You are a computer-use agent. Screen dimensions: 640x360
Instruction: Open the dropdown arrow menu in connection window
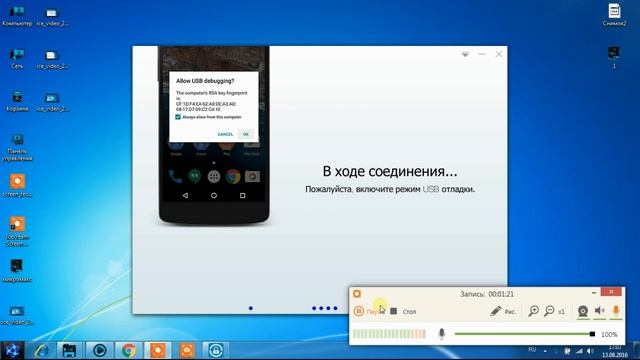coord(465,54)
